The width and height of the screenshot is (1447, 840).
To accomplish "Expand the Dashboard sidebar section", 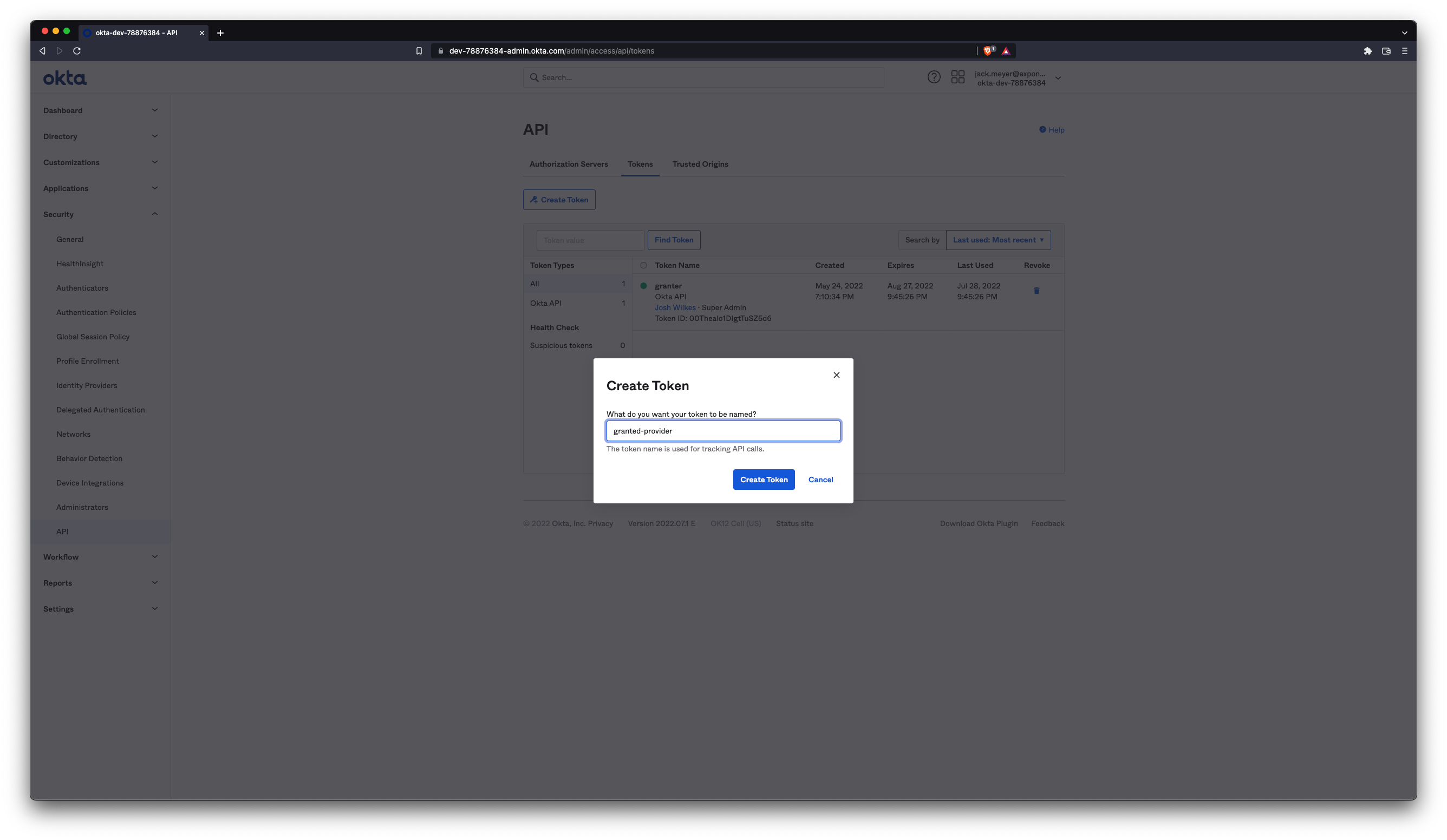I will [x=101, y=110].
